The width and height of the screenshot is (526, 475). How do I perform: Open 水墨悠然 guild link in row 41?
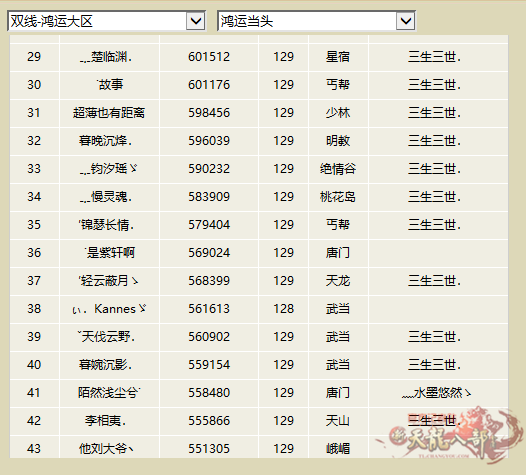point(436,393)
